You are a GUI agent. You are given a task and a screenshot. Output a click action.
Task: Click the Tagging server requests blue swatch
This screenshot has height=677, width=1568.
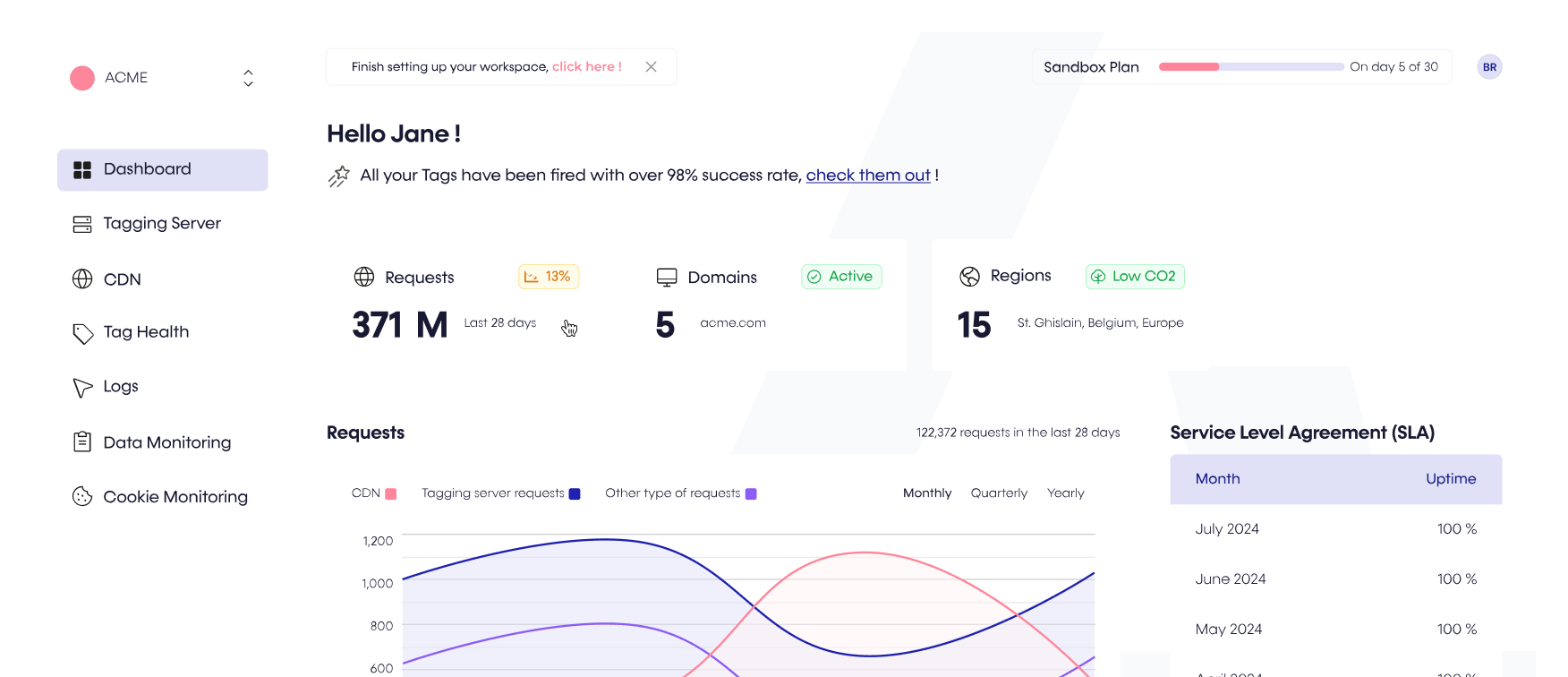coord(575,493)
